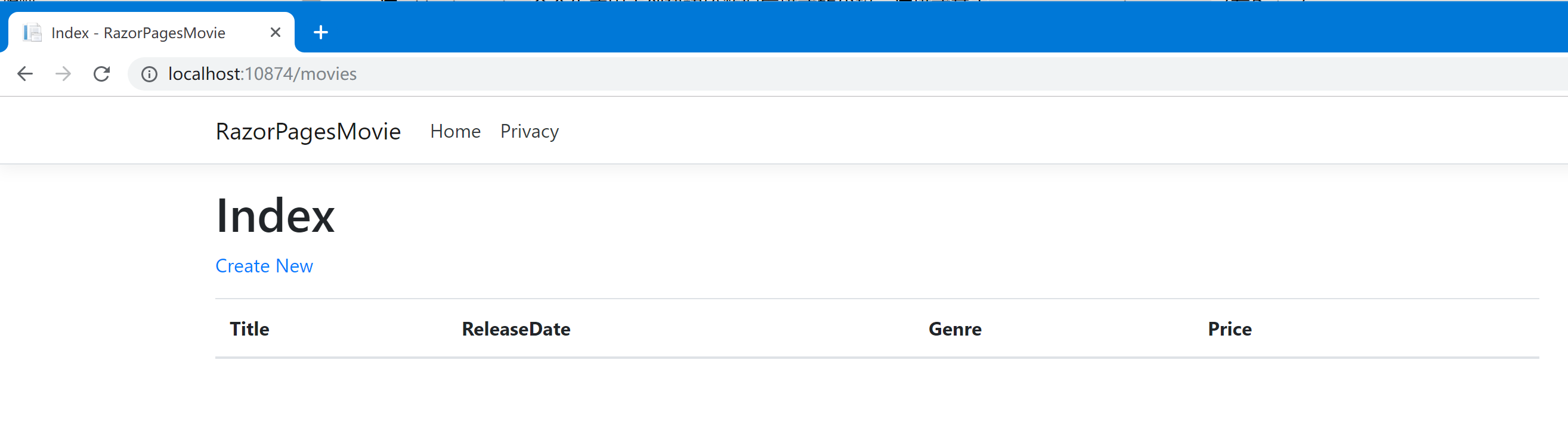Open the Privacy nav item
The height and width of the screenshot is (422, 1568).
tap(529, 131)
